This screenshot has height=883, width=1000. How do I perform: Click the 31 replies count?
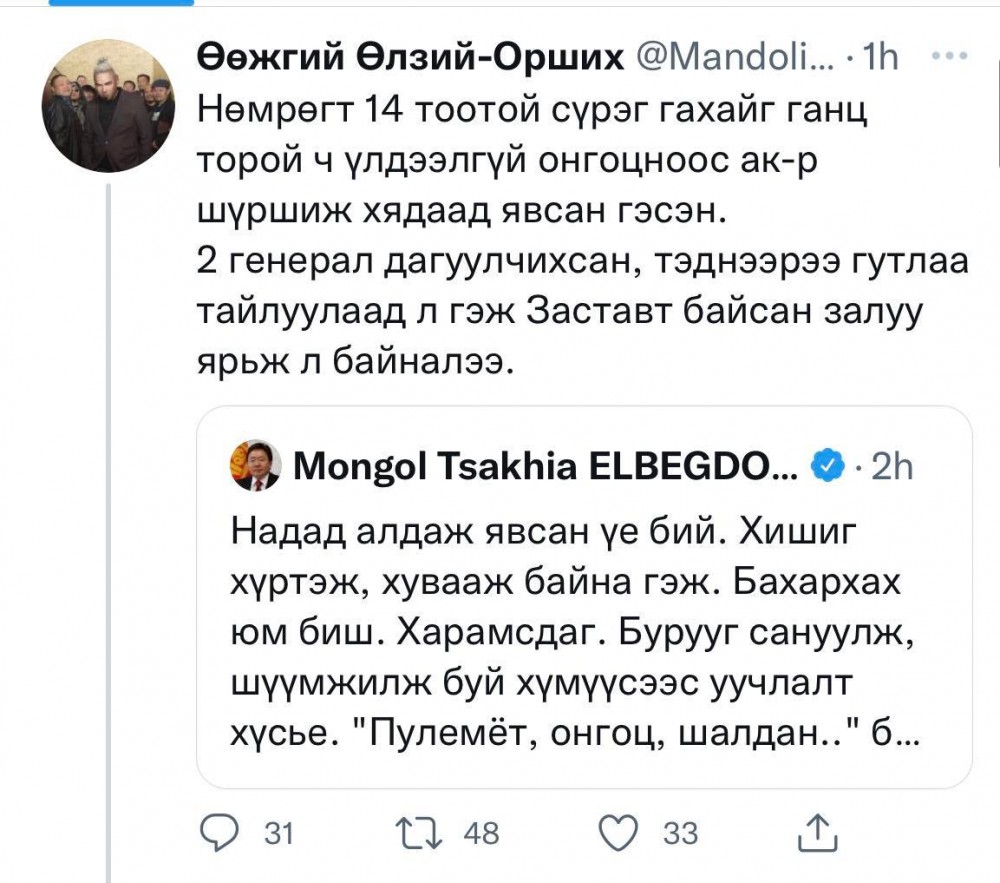[x=279, y=833]
